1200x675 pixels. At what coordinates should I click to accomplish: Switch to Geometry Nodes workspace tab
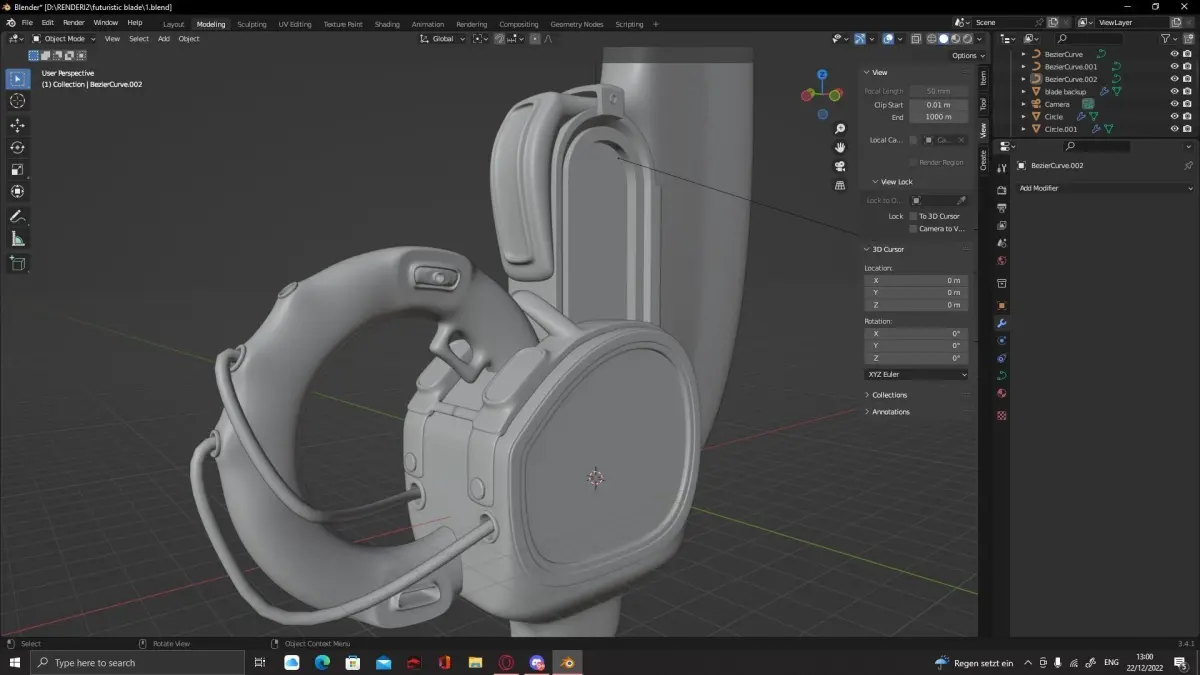(x=577, y=24)
